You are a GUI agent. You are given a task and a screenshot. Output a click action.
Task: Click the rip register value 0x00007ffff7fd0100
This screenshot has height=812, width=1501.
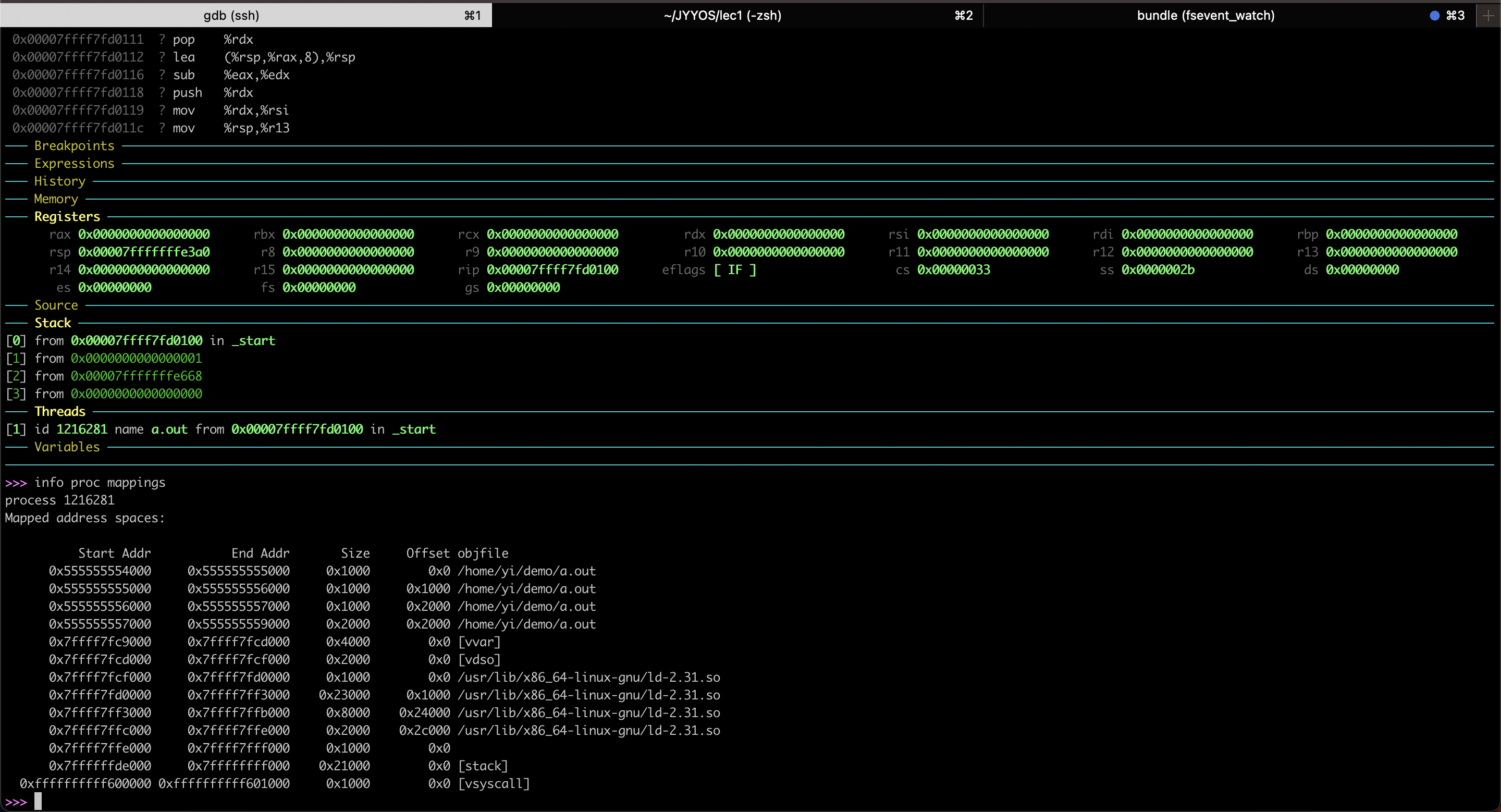[x=552, y=269]
